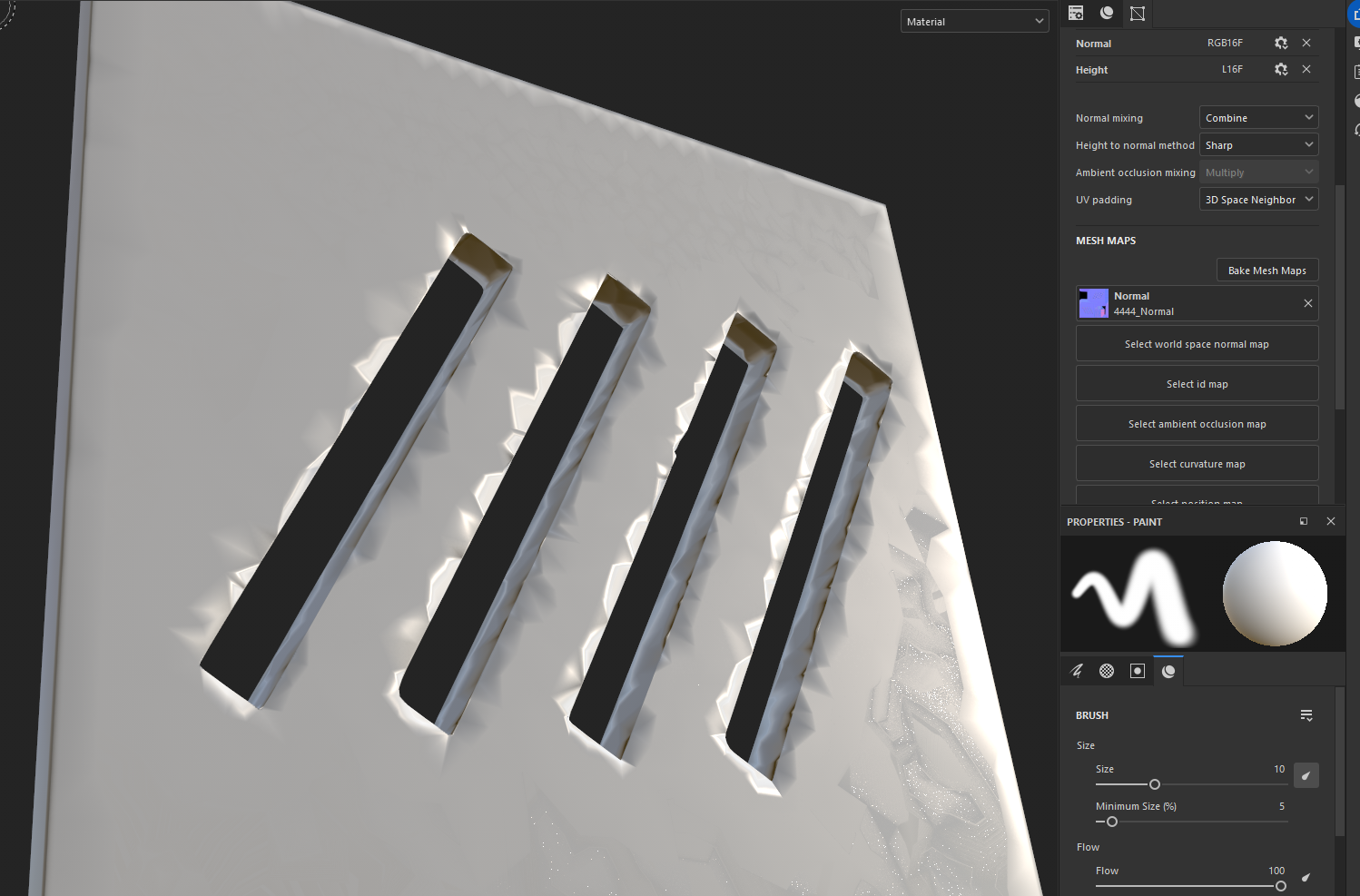Switch to the Alpha properties tab
The image size is (1360, 896).
[1107, 671]
